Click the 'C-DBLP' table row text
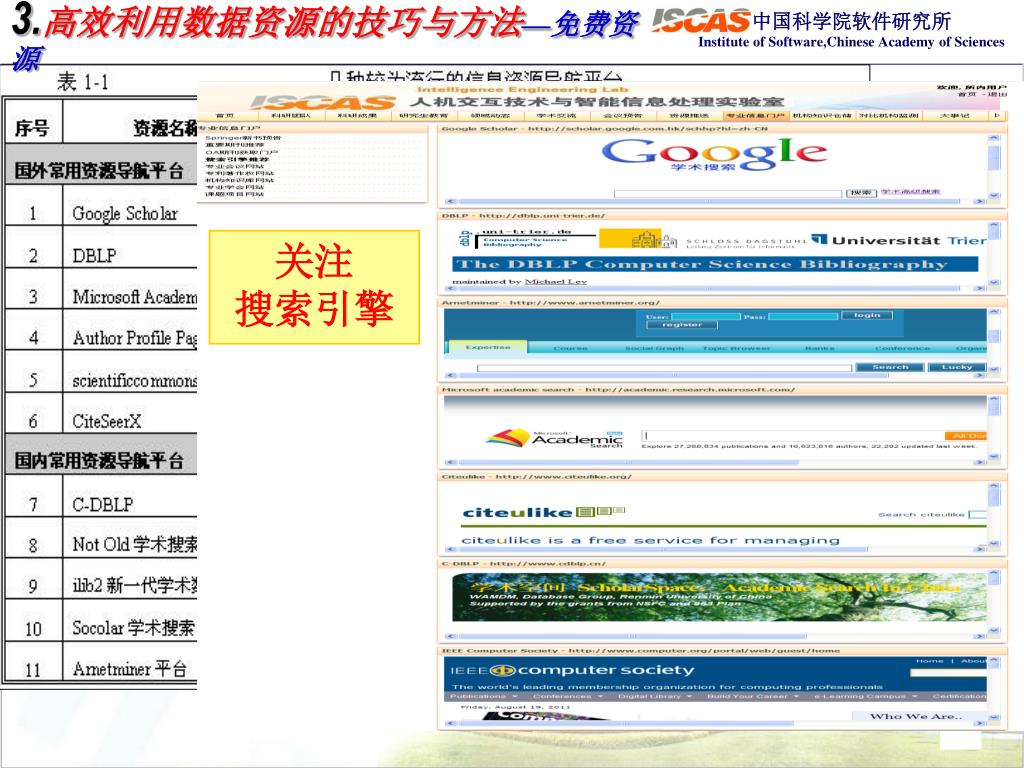Viewport: 1024px width, 768px height. 103,504
